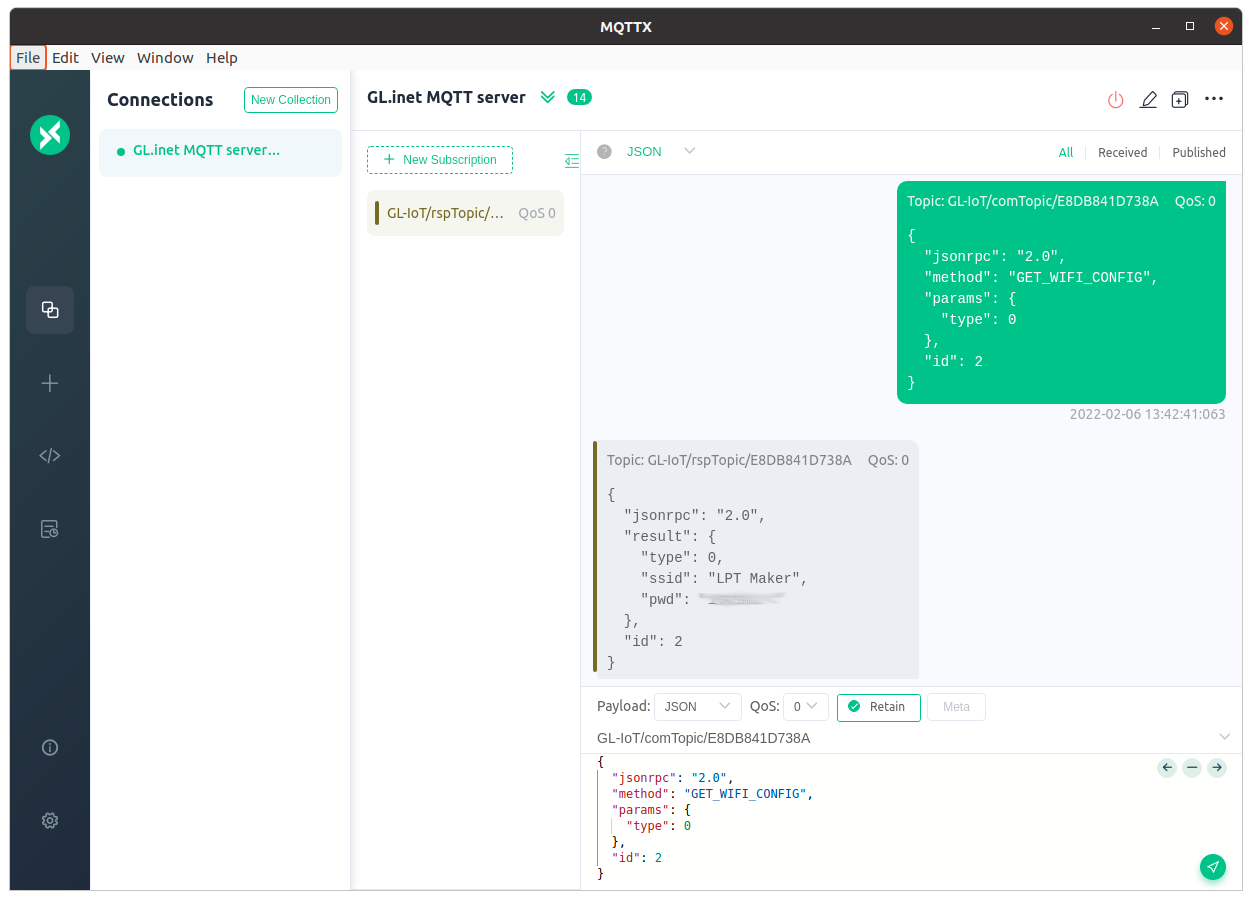The image size is (1252, 900).
Task: Open the Settings gear icon
Action: pyautogui.click(x=50, y=820)
